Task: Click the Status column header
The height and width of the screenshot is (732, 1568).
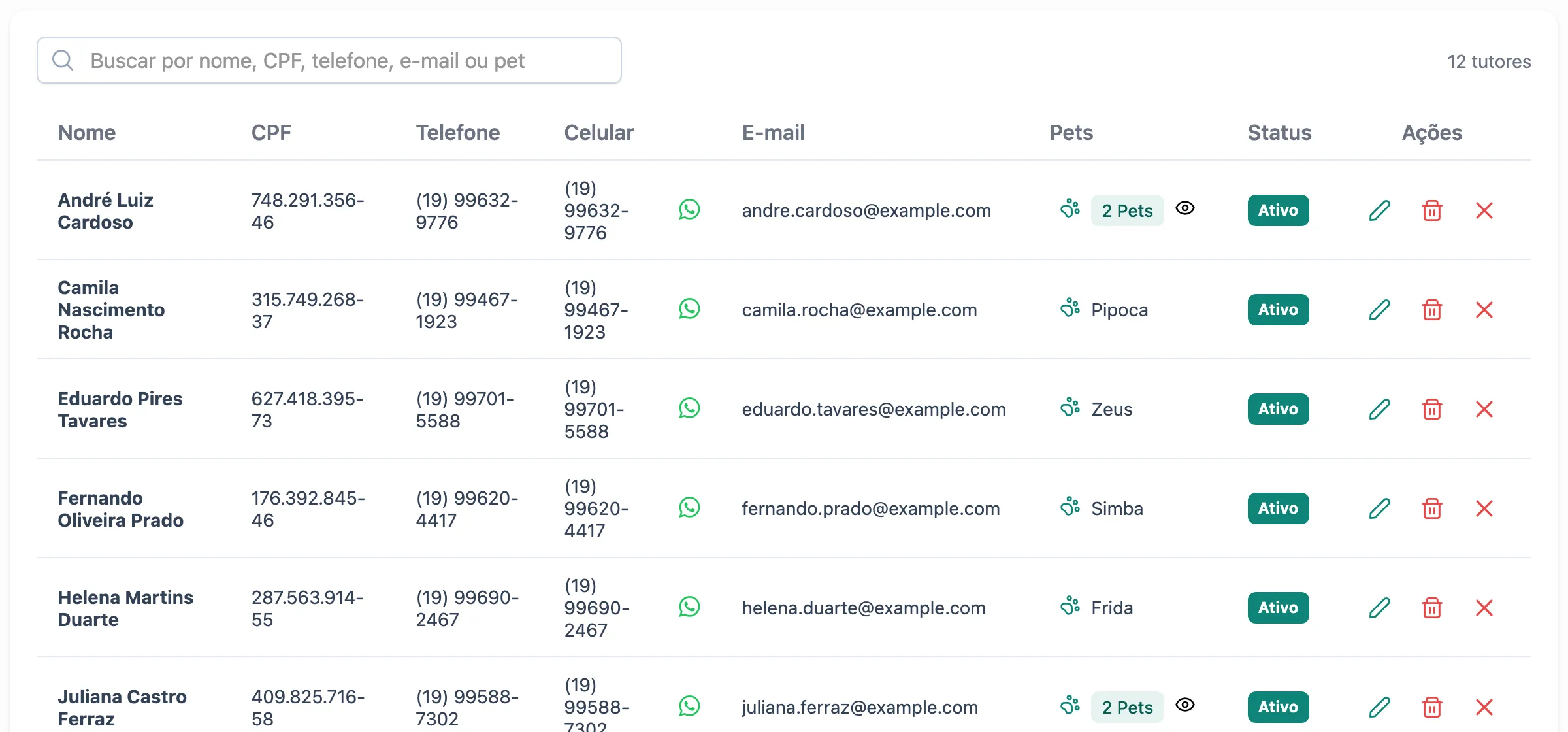Action: (x=1279, y=133)
